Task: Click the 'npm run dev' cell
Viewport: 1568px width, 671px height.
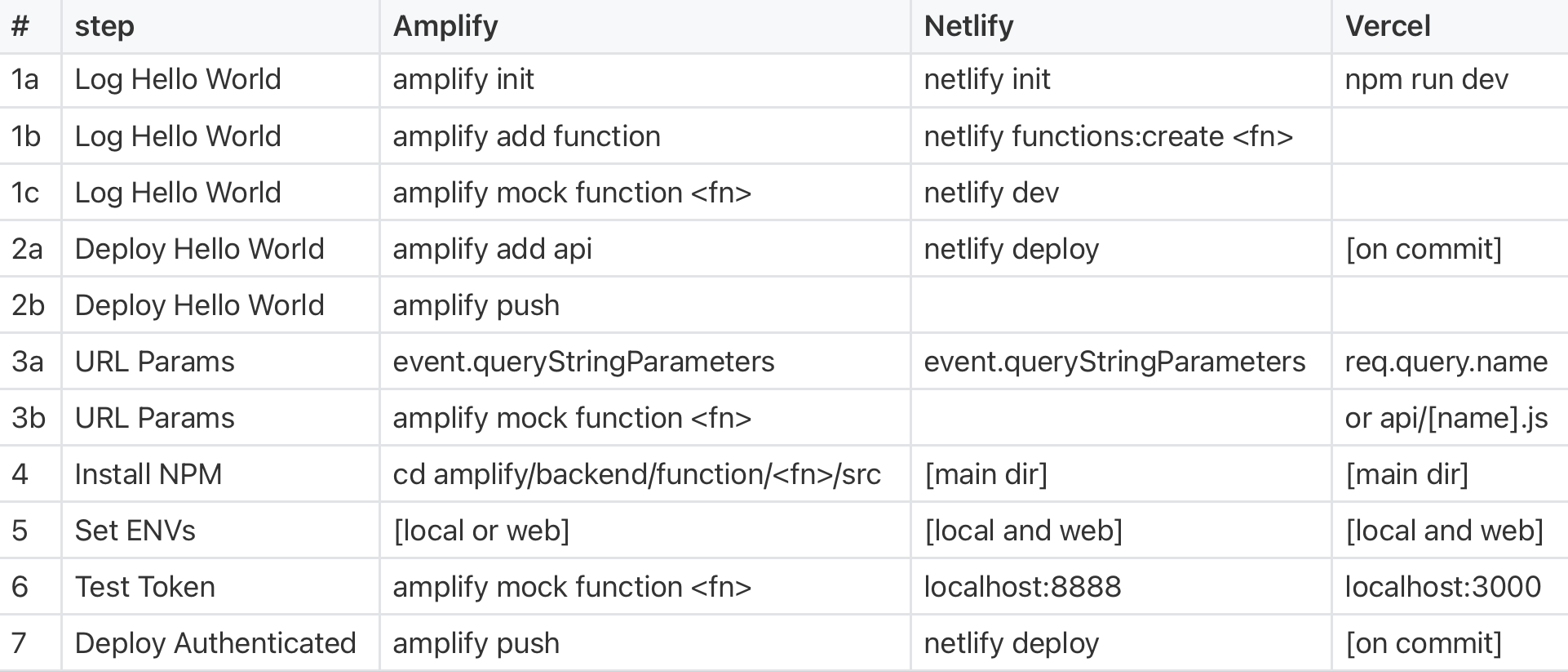Action: pos(1426,79)
